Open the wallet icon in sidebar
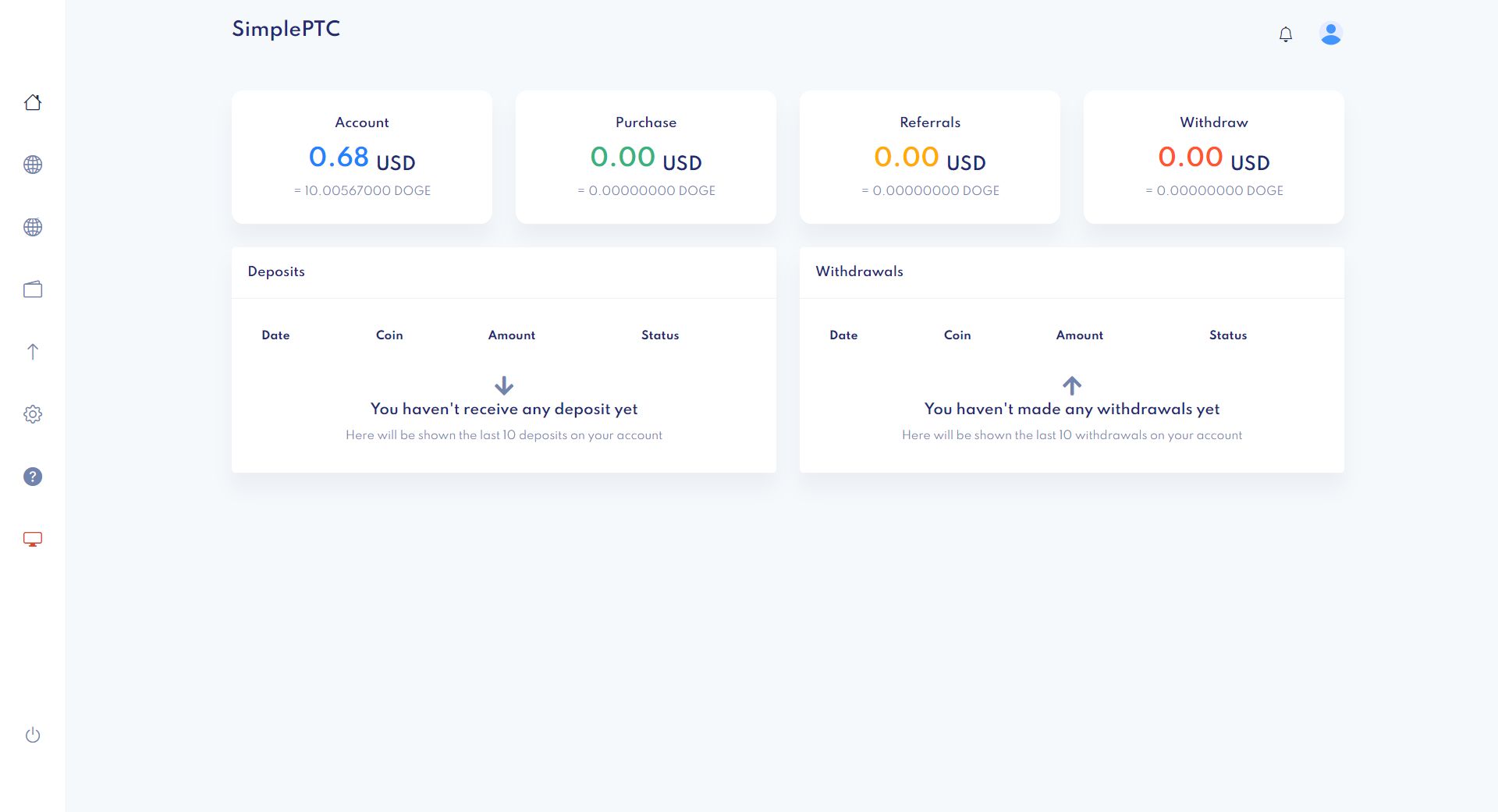Screen dimensions: 1498x812 [x=33, y=289]
